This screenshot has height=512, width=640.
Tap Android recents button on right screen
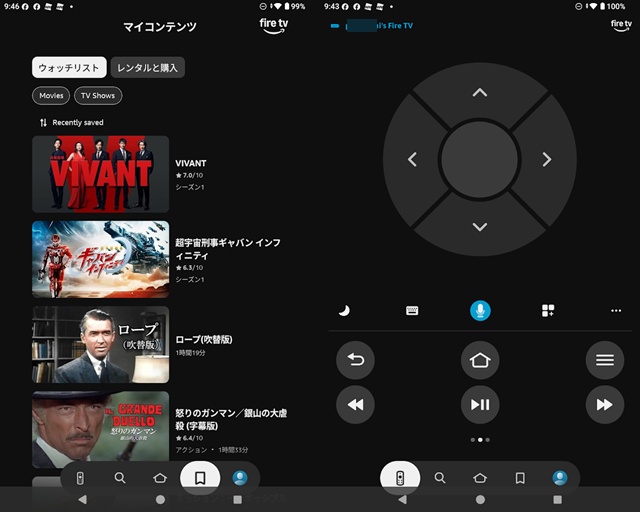(558, 499)
